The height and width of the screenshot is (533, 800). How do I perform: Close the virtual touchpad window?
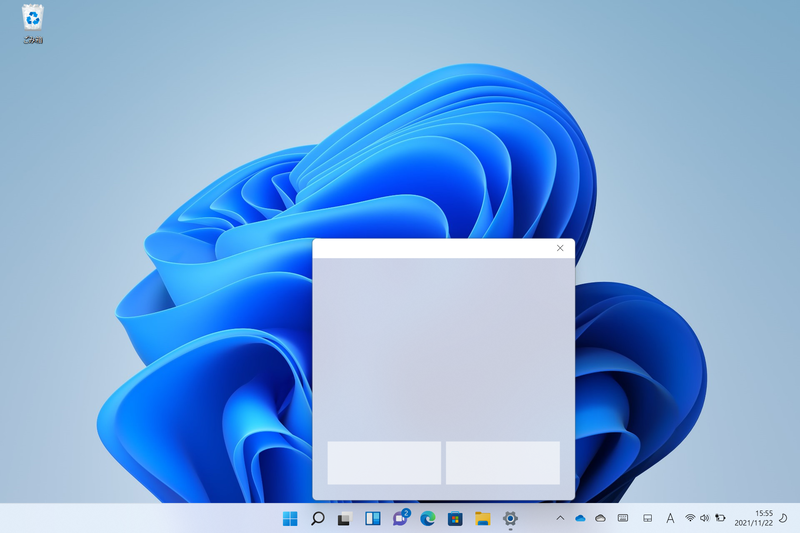point(560,248)
